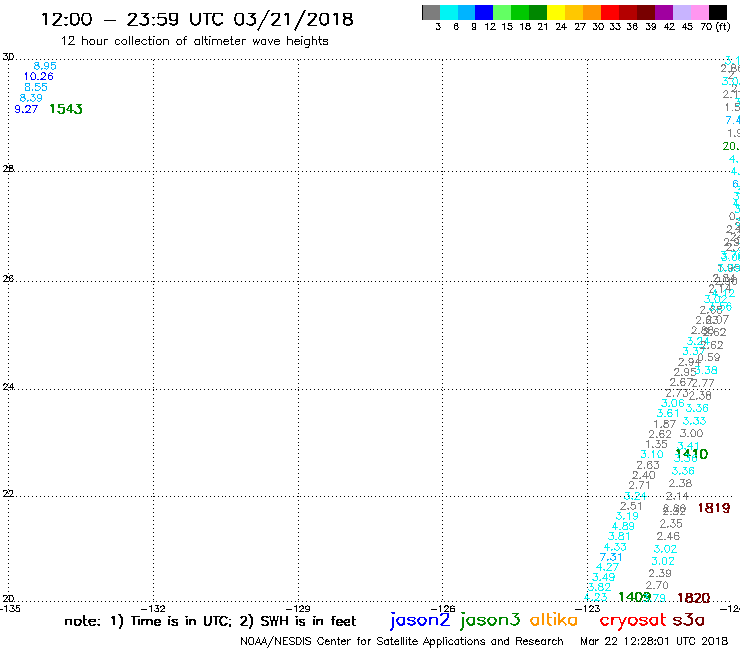Click the '-132' longitude axis label
Image resolution: width=740 pixels, height=650 pixels.
(x=153, y=608)
